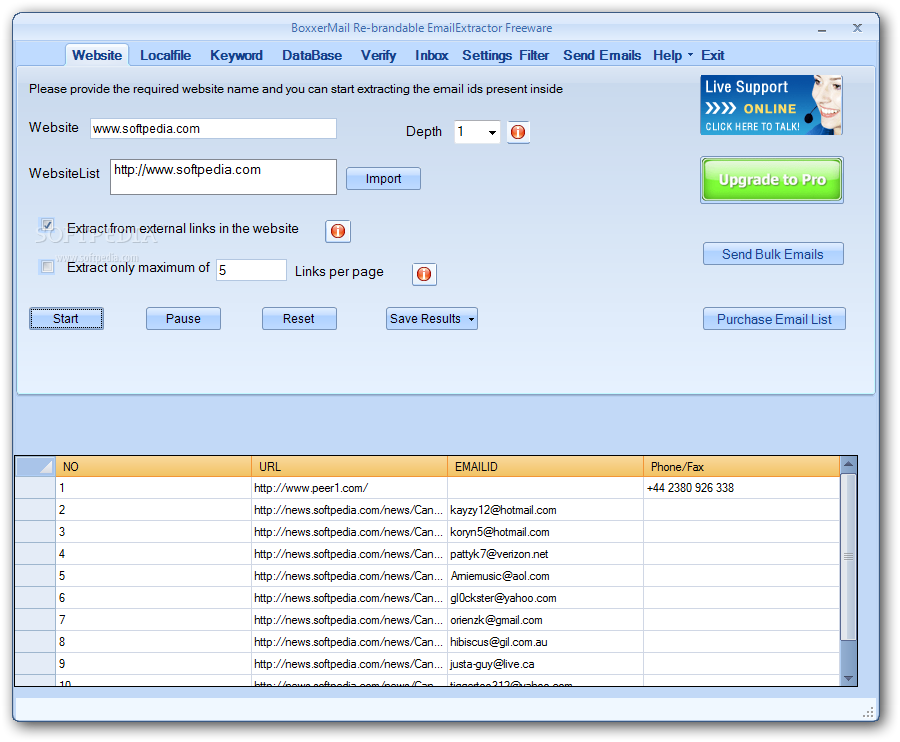Sort by the Phone/Fax column header

742,467
